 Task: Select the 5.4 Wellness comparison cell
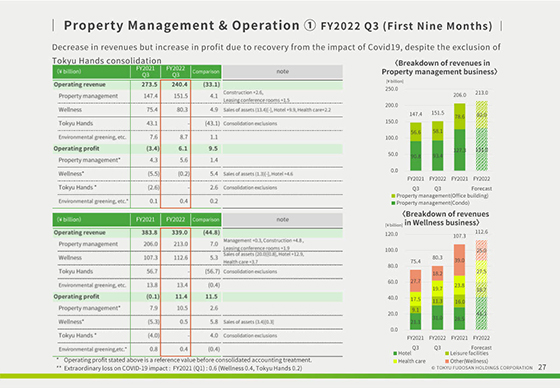click(214, 174)
